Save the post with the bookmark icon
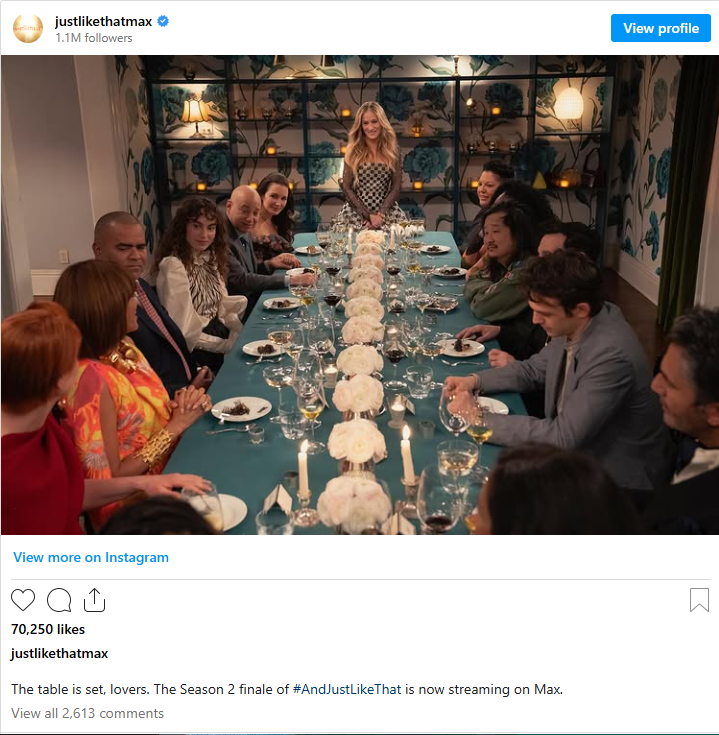 699,600
